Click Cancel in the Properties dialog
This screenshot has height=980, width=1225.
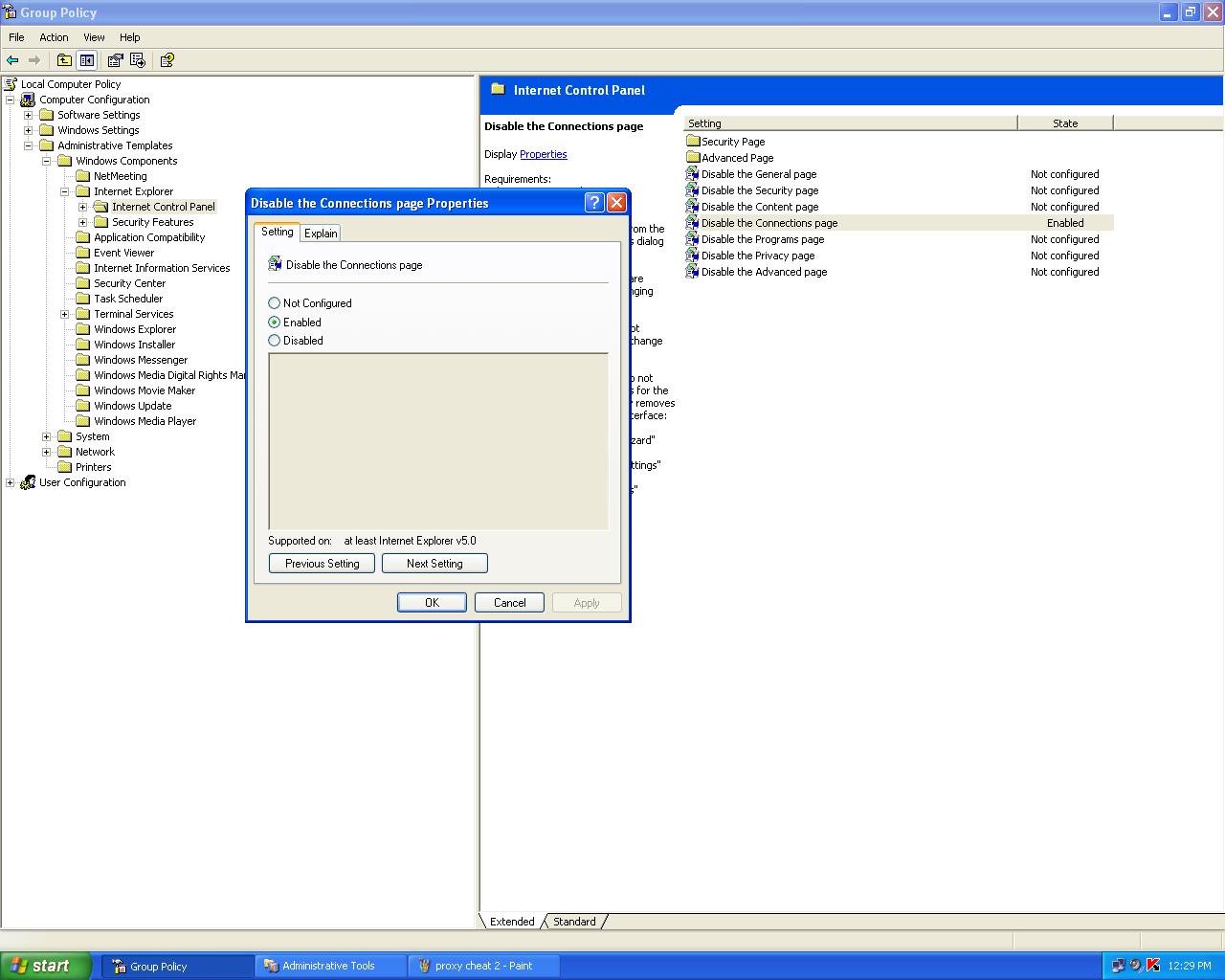[509, 602]
